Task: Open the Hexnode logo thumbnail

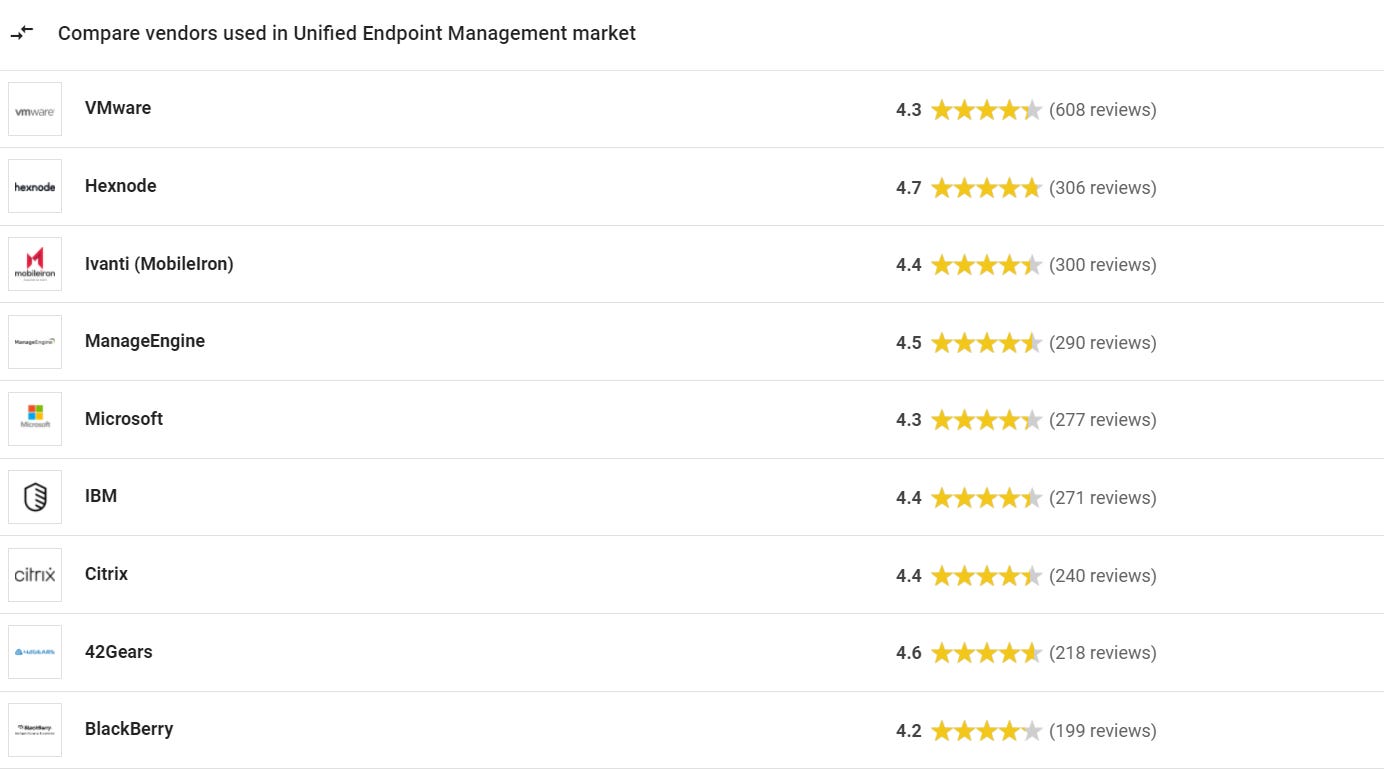Action: (x=35, y=186)
